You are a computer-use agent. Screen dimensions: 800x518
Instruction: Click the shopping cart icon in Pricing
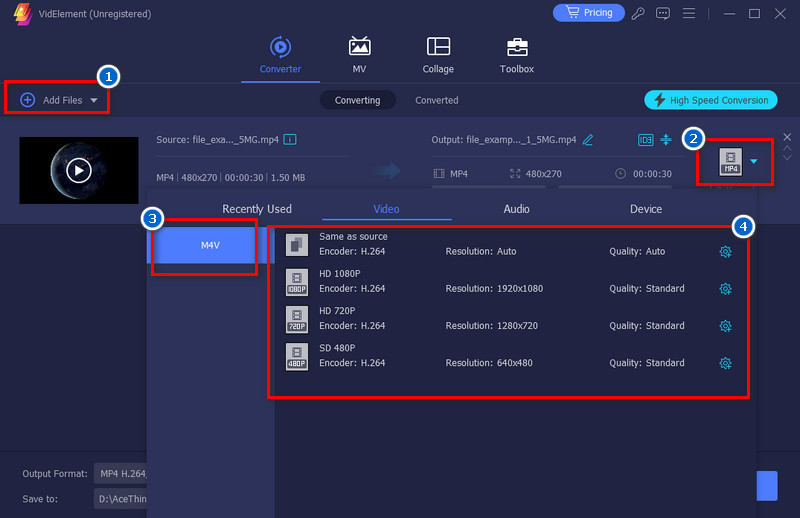[573, 12]
